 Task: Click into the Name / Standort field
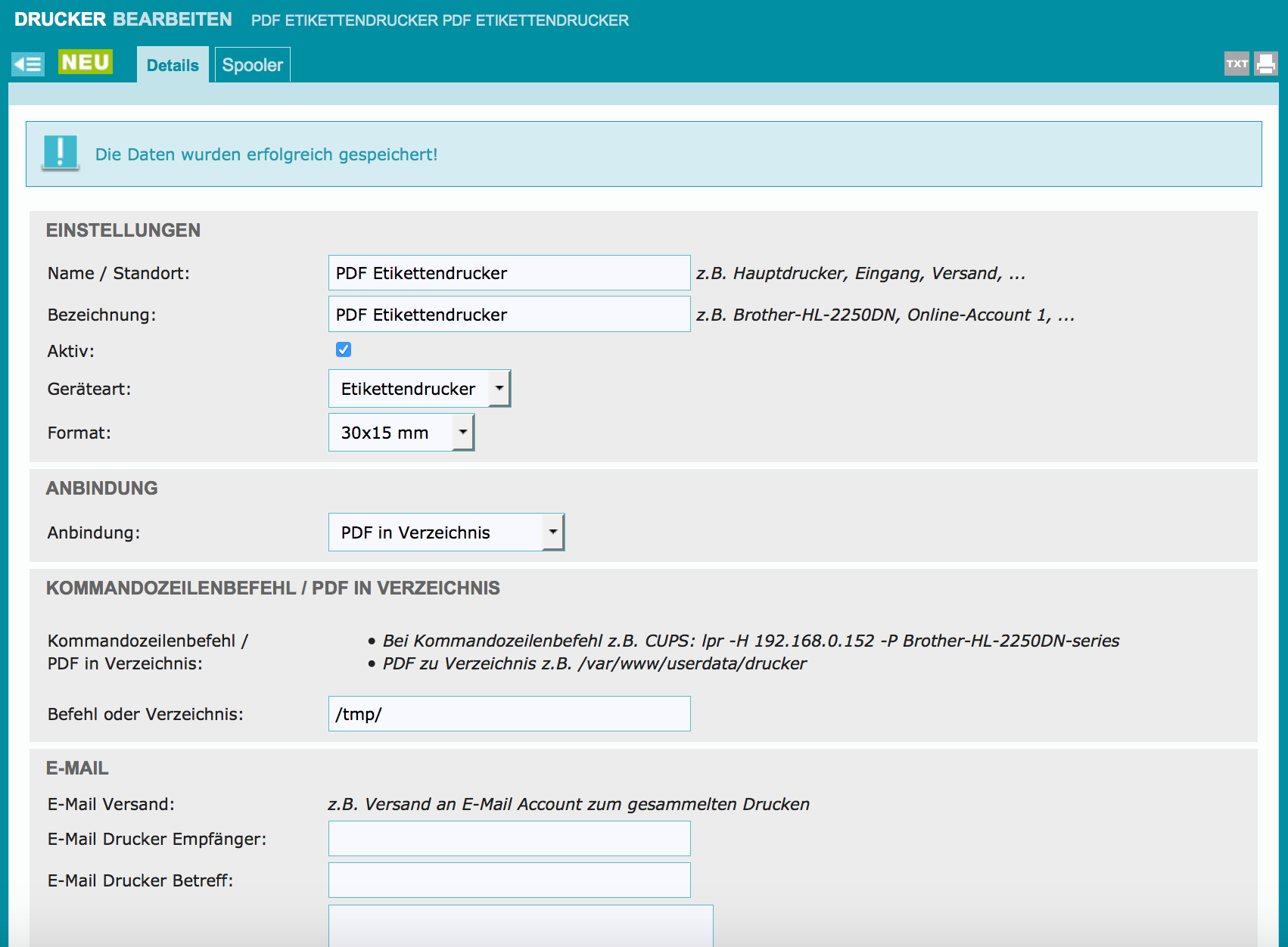509,273
